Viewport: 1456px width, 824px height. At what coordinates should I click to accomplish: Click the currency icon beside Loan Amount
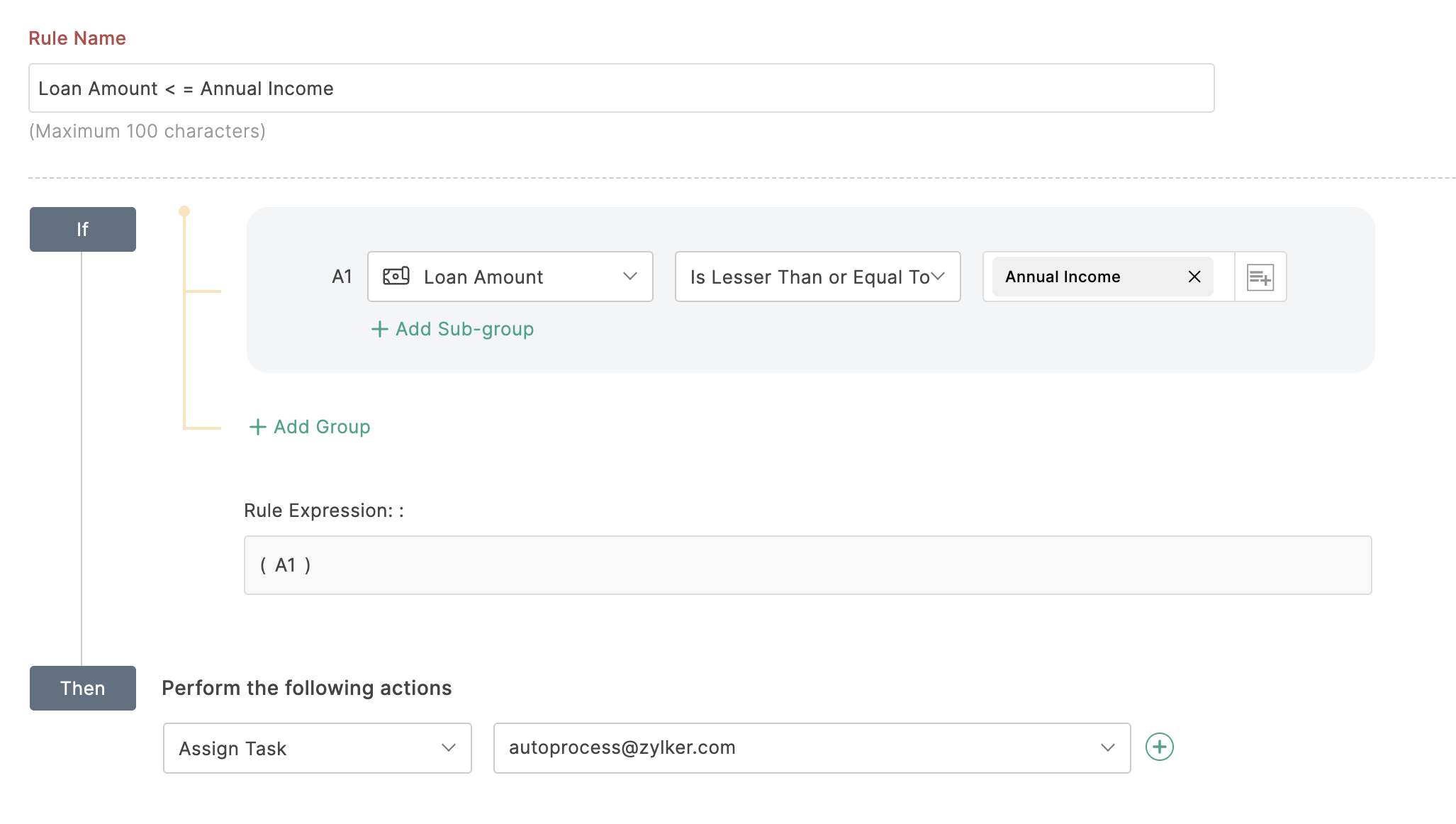pos(396,276)
